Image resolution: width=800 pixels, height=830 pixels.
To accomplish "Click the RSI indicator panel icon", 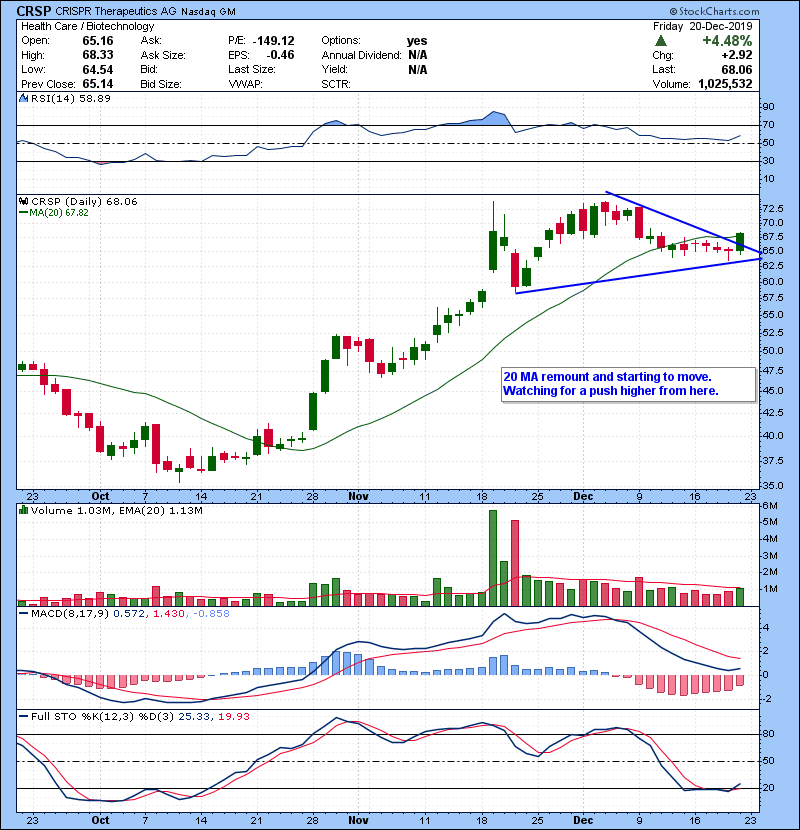I will click(x=23, y=98).
